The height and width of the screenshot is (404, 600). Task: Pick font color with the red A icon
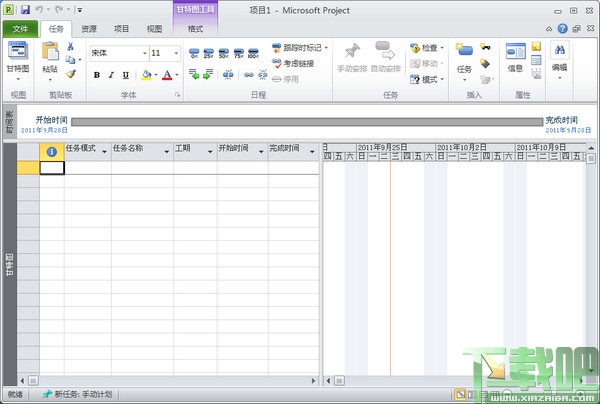(167, 75)
